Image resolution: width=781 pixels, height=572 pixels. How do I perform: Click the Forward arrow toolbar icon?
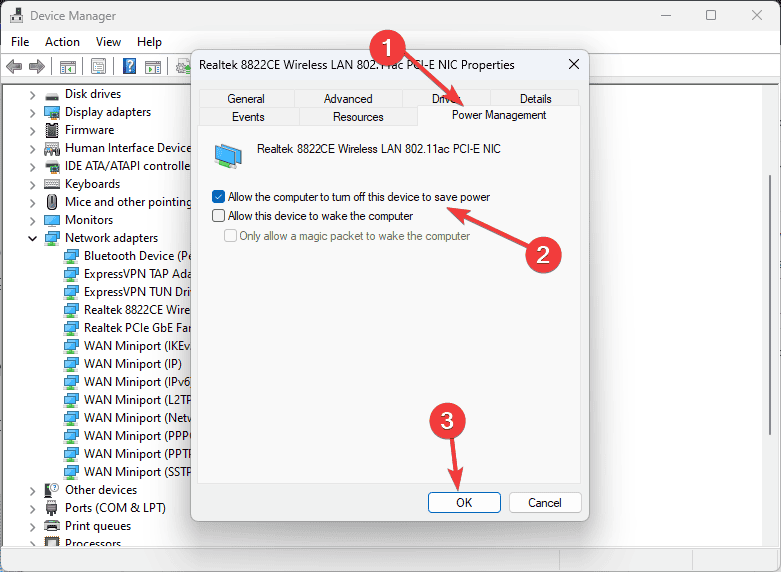coord(37,66)
